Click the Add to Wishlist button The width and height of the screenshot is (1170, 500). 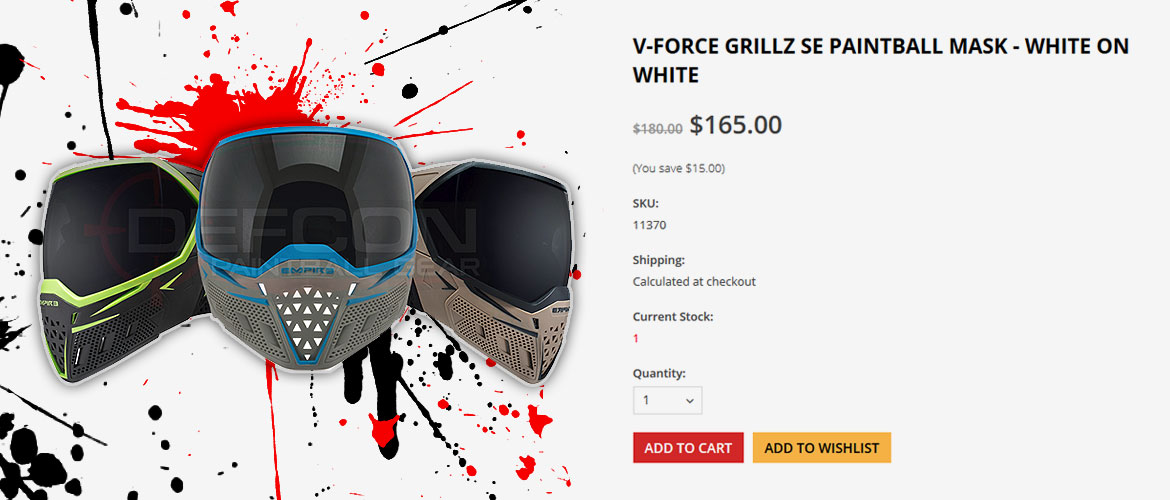tap(822, 448)
